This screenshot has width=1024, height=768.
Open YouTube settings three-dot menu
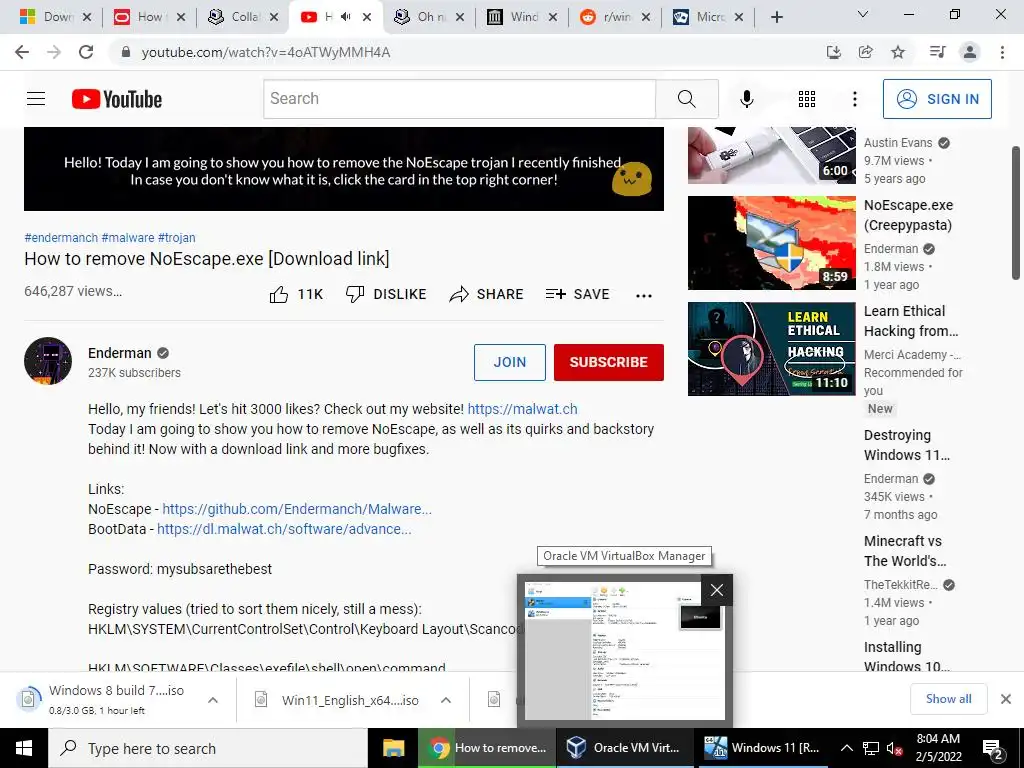(x=854, y=99)
